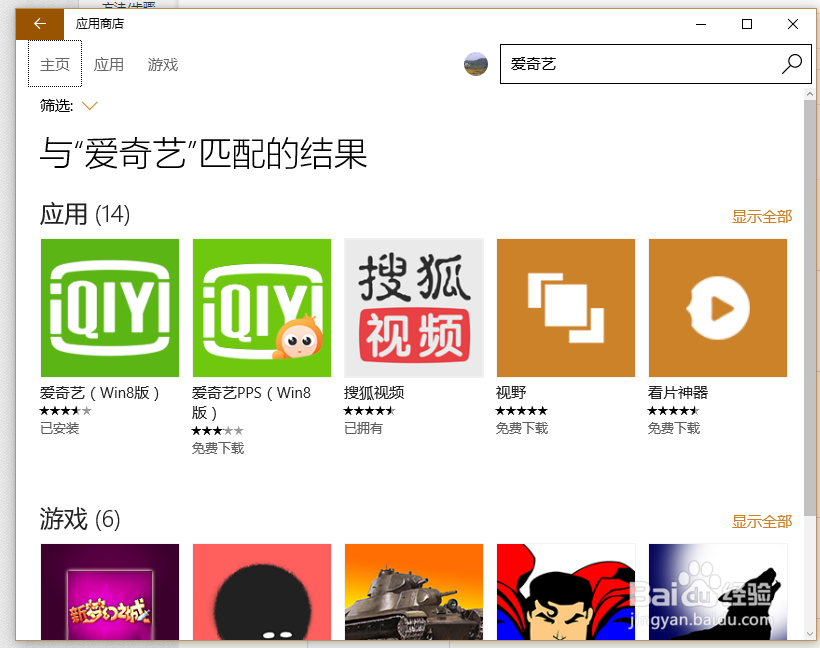Click 免费下载 under 看片神器
820x648 pixels.
point(674,428)
